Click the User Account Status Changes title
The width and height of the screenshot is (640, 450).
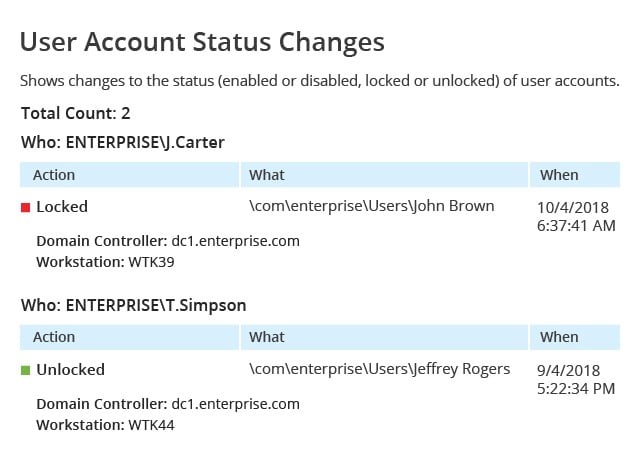pos(202,42)
